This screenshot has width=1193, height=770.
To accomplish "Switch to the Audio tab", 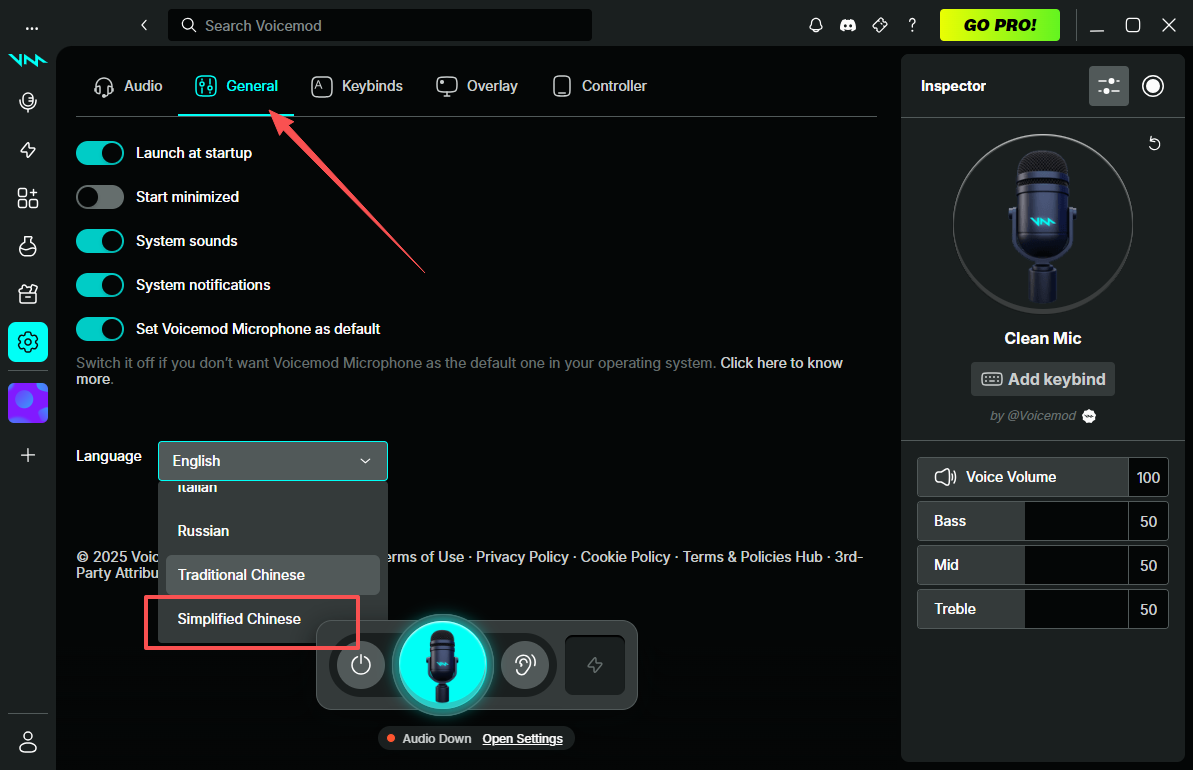I will [128, 86].
